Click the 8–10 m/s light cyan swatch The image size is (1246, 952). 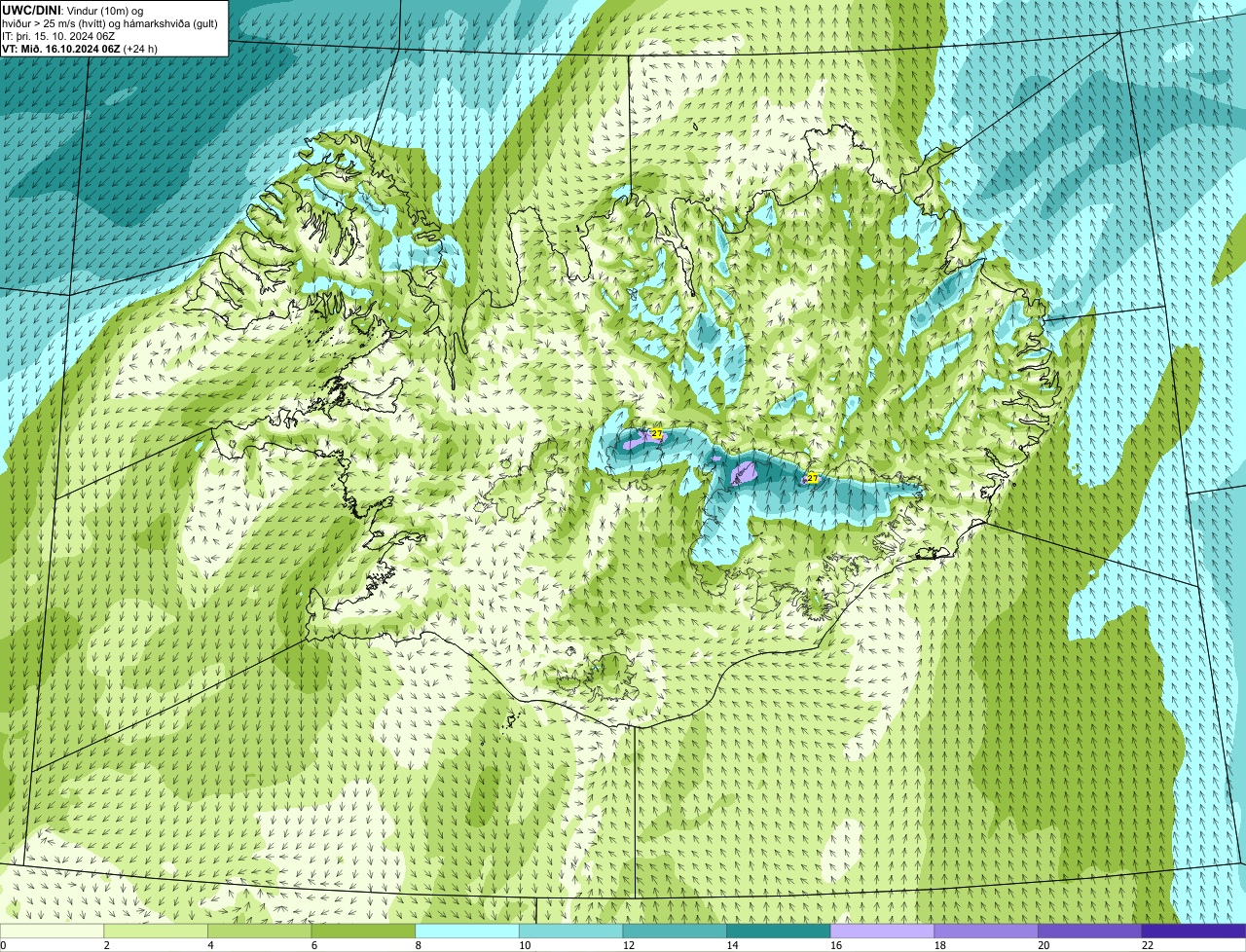tap(467, 932)
